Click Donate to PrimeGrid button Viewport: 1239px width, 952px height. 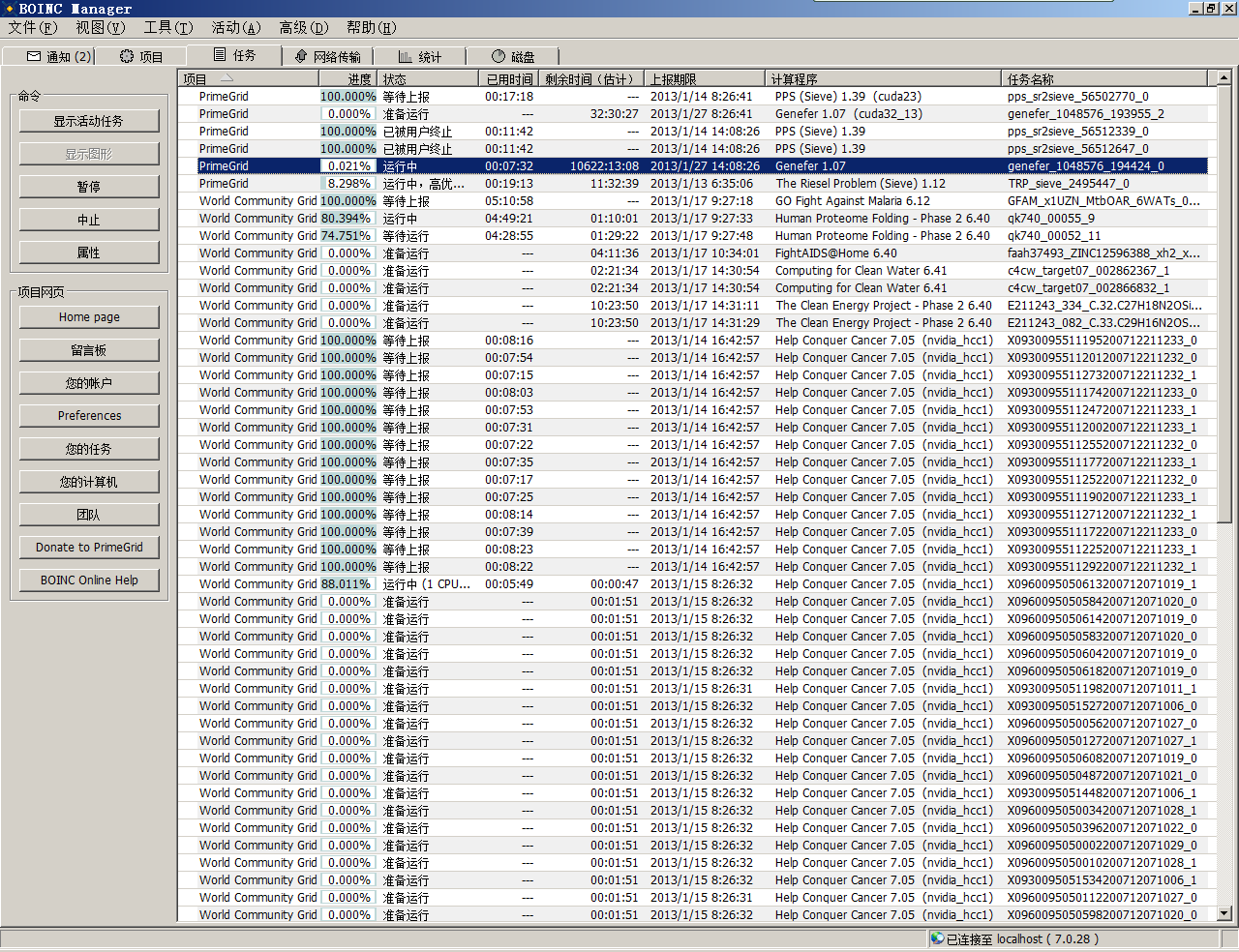click(x=89, y=548)
